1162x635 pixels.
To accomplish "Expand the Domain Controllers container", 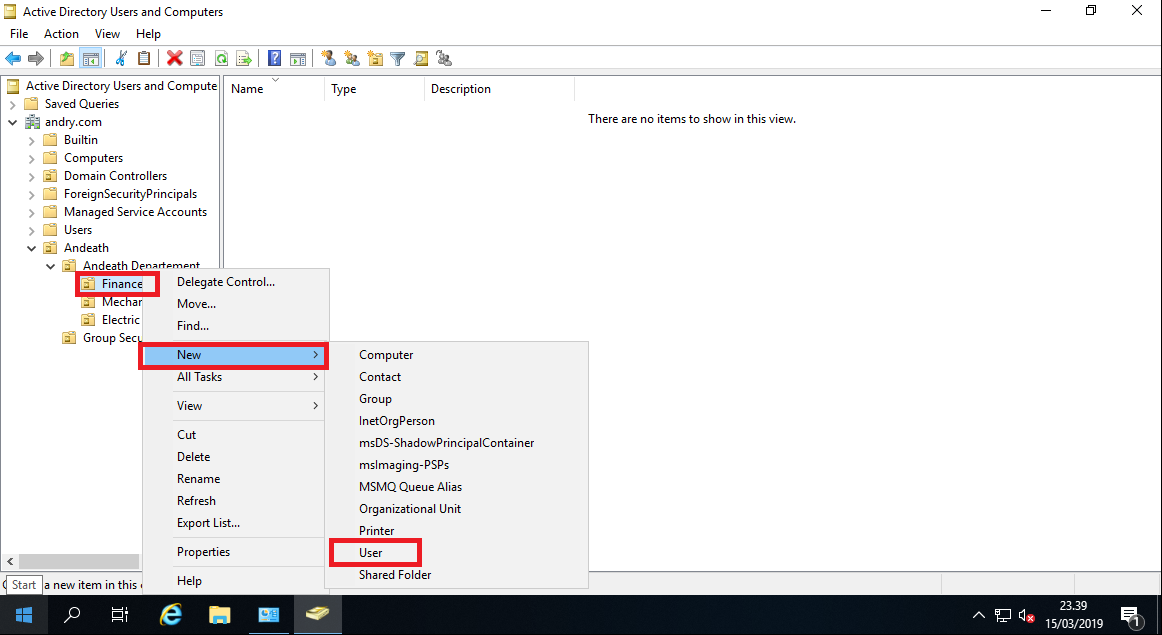I will coord(30,175).
